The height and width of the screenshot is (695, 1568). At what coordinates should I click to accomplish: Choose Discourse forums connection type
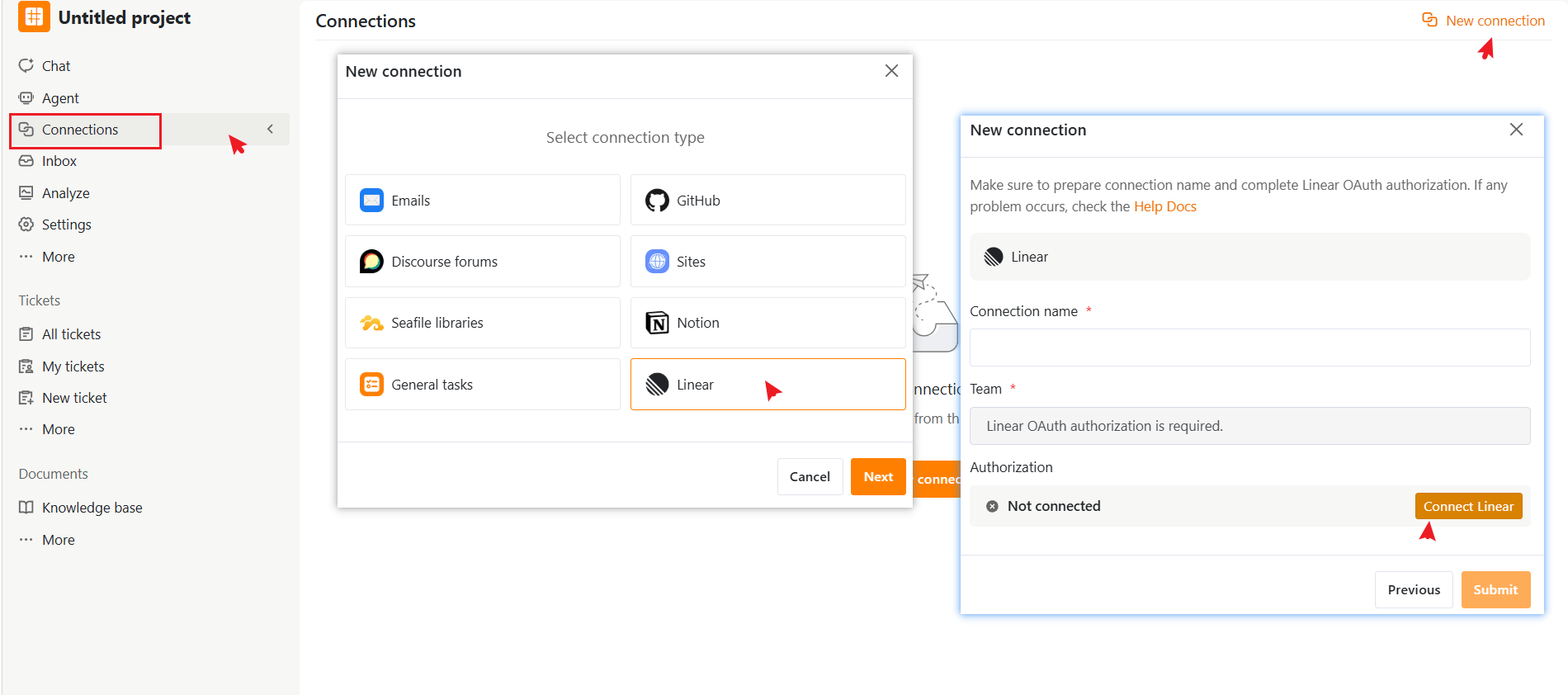pos(483,262)
